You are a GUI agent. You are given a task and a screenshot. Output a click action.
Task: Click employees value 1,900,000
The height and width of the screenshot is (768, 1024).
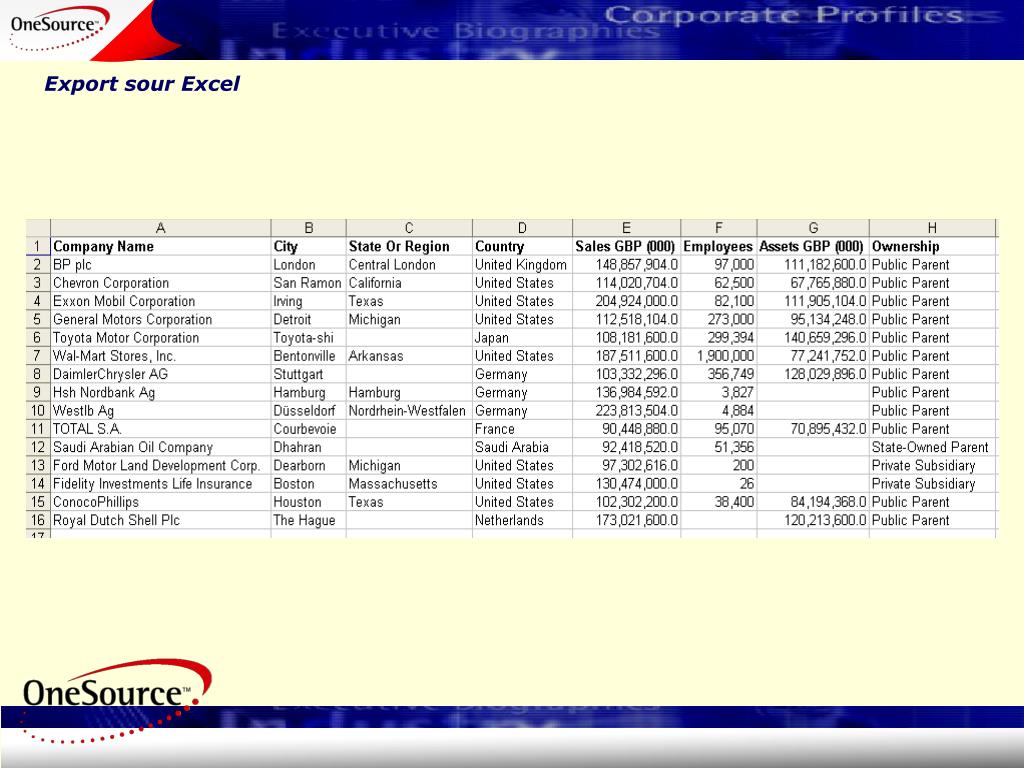(718, 356)
